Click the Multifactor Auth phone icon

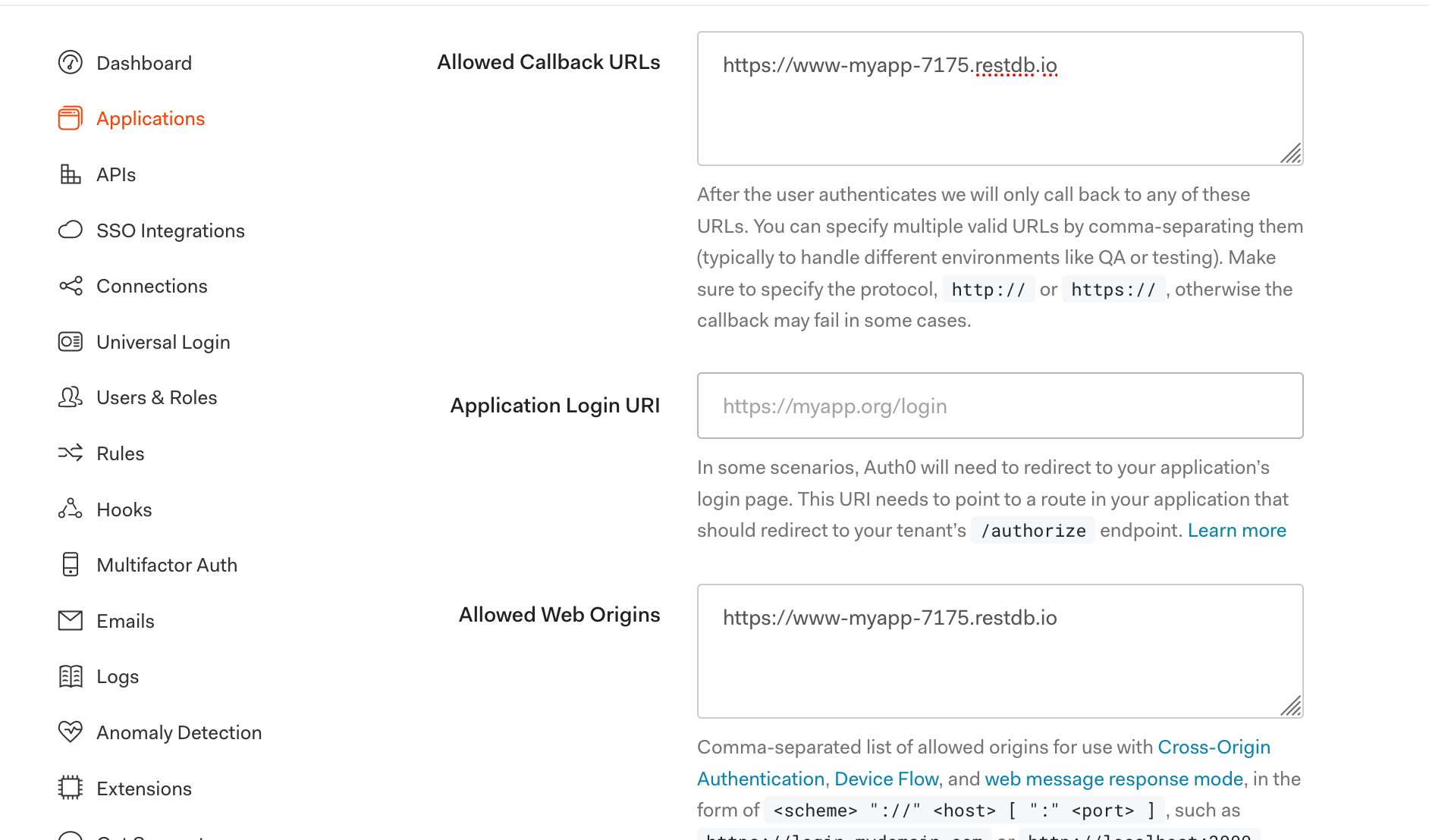71,565
